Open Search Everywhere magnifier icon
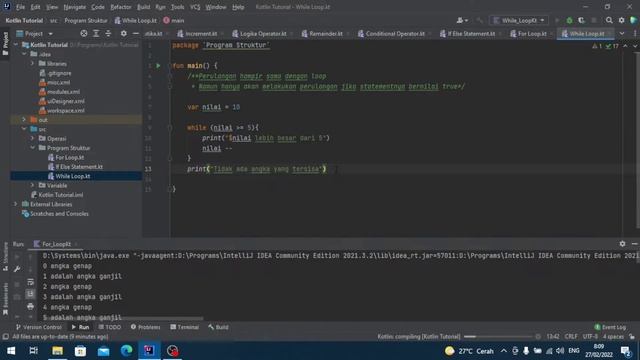This screenshot has height=360, width=640. pyautogui.click(x=609, y=20)
